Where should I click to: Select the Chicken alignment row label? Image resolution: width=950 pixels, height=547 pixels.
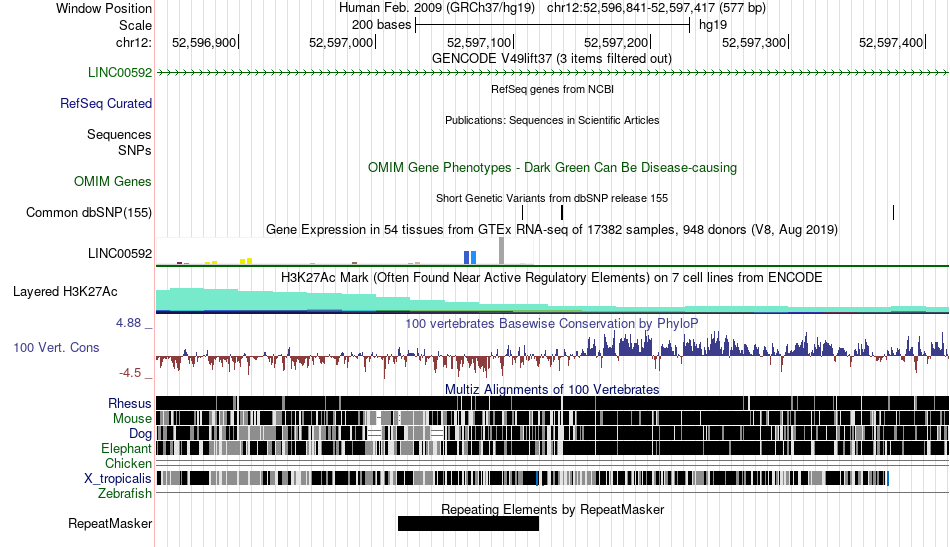pyautogui.click(x=128, y=463)
